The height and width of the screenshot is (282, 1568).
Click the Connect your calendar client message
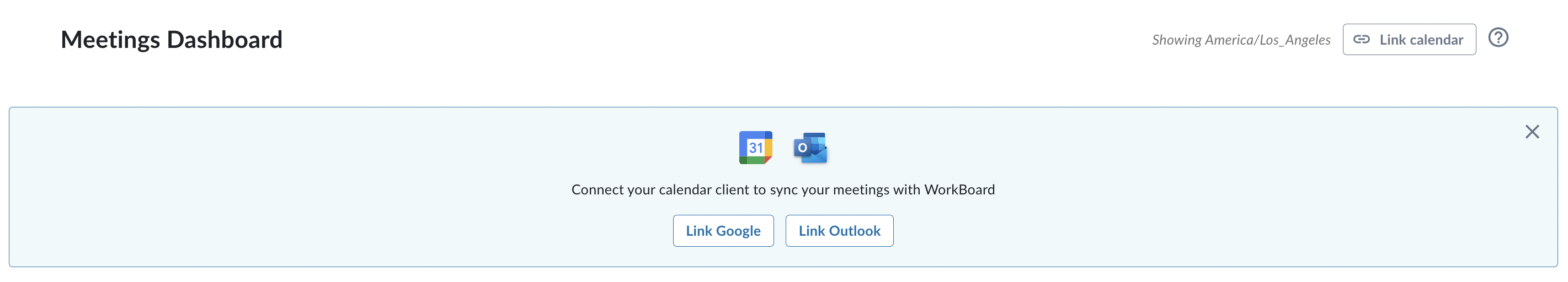[783, 189]
